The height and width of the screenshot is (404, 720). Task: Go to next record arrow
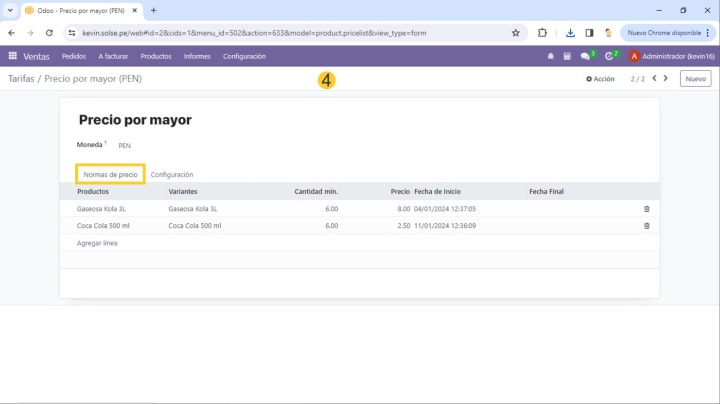point(666,78)
